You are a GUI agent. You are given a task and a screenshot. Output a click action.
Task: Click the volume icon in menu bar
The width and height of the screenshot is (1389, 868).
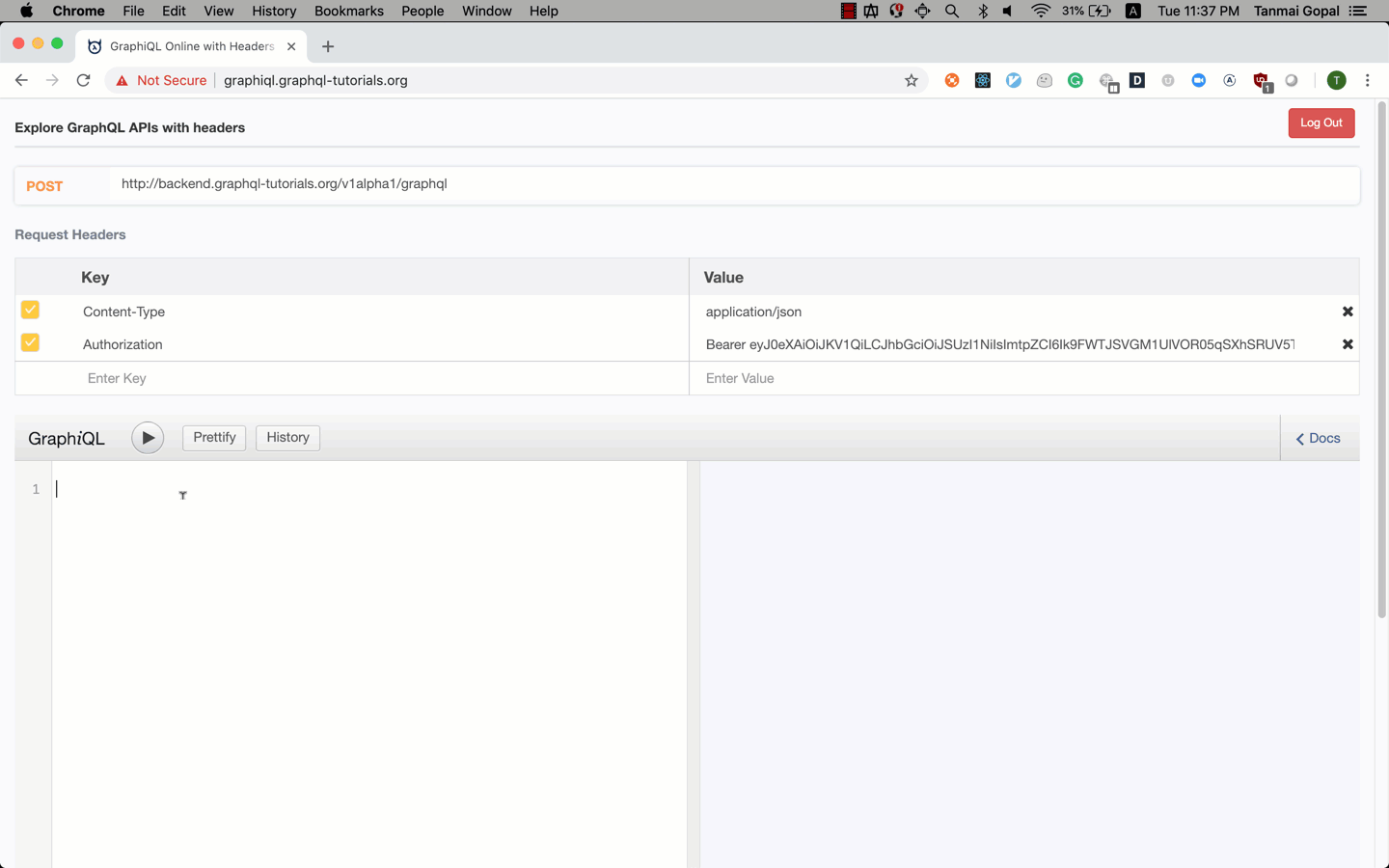point(1008,11)
